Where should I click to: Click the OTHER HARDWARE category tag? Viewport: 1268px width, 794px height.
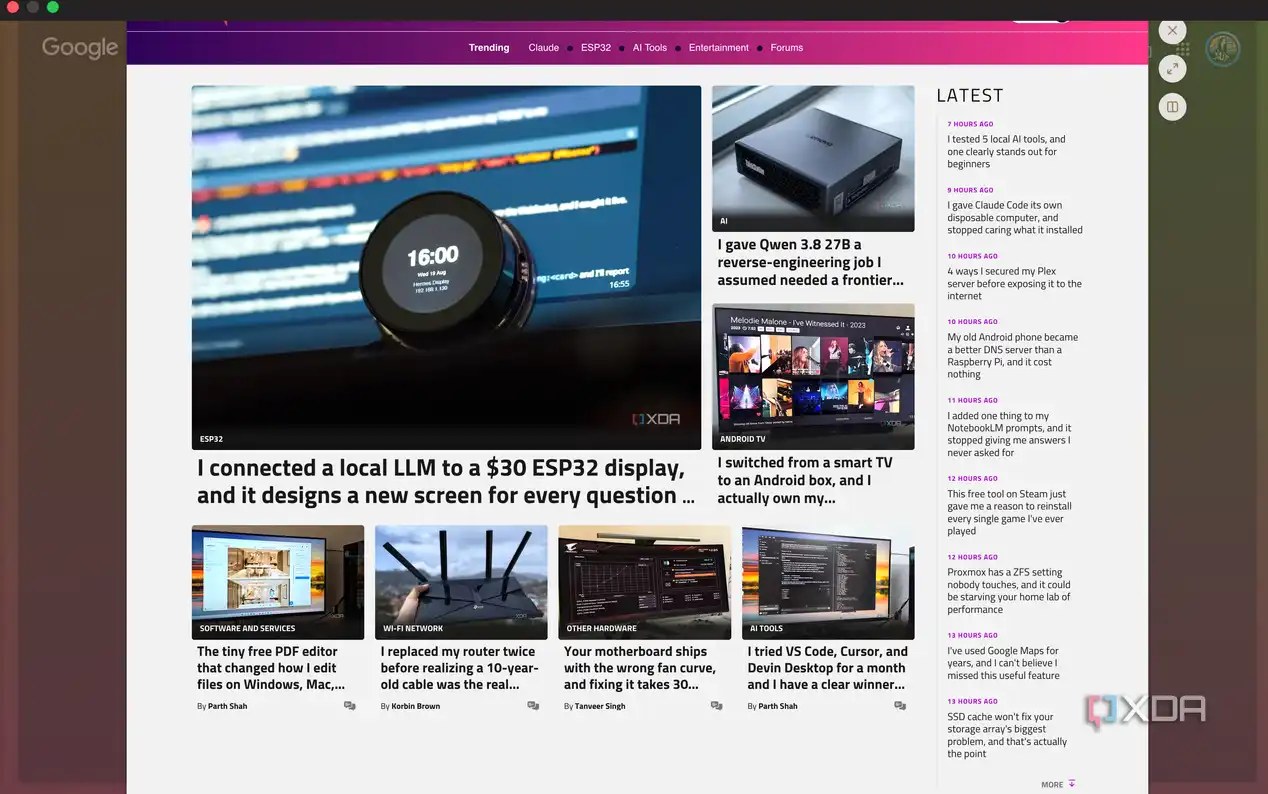tap(601, 629)
